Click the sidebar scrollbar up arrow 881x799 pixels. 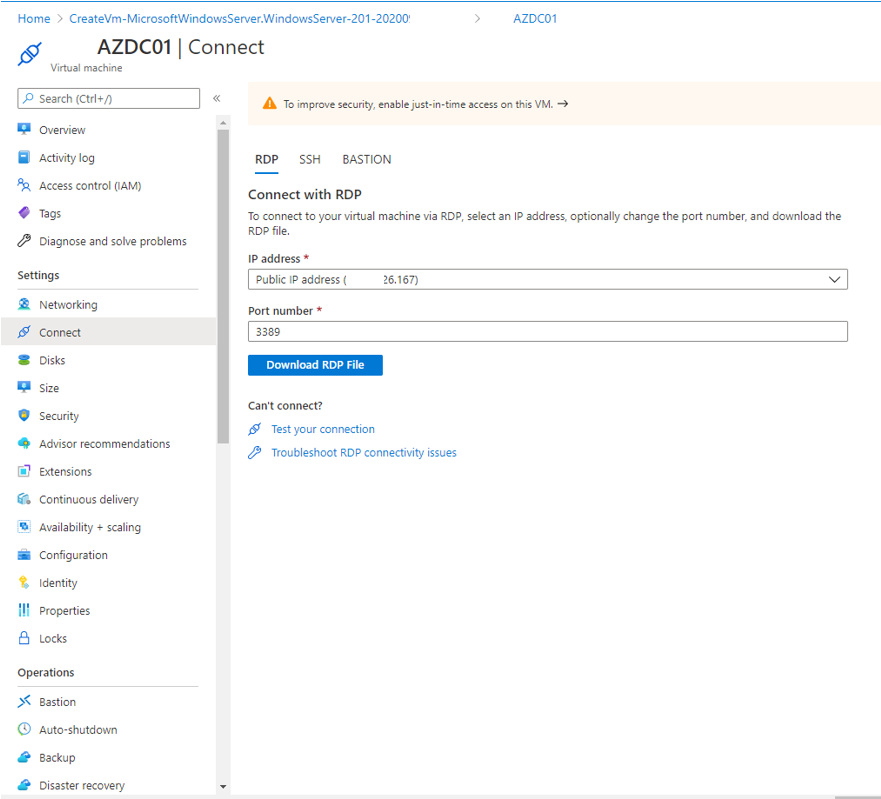(x=223, y=122)
